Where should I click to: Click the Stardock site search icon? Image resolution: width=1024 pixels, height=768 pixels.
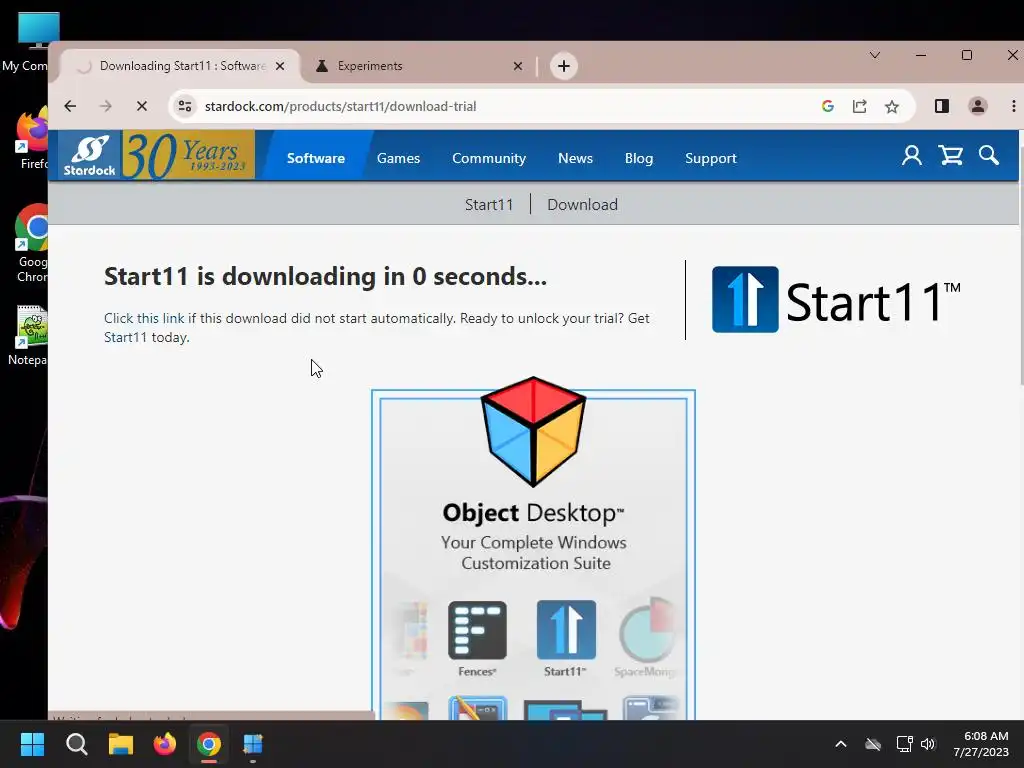pyautogui.click(x=989, y=155)
